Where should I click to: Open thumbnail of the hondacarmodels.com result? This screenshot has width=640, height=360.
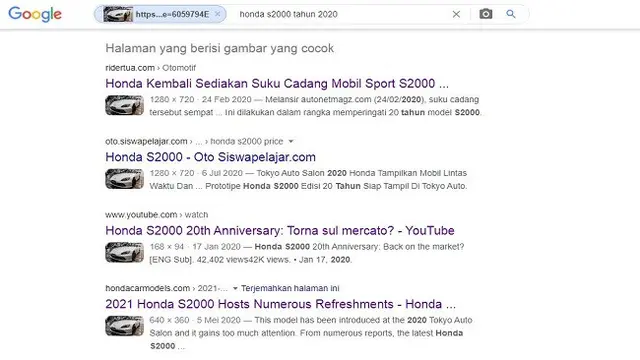pos(124,326)
